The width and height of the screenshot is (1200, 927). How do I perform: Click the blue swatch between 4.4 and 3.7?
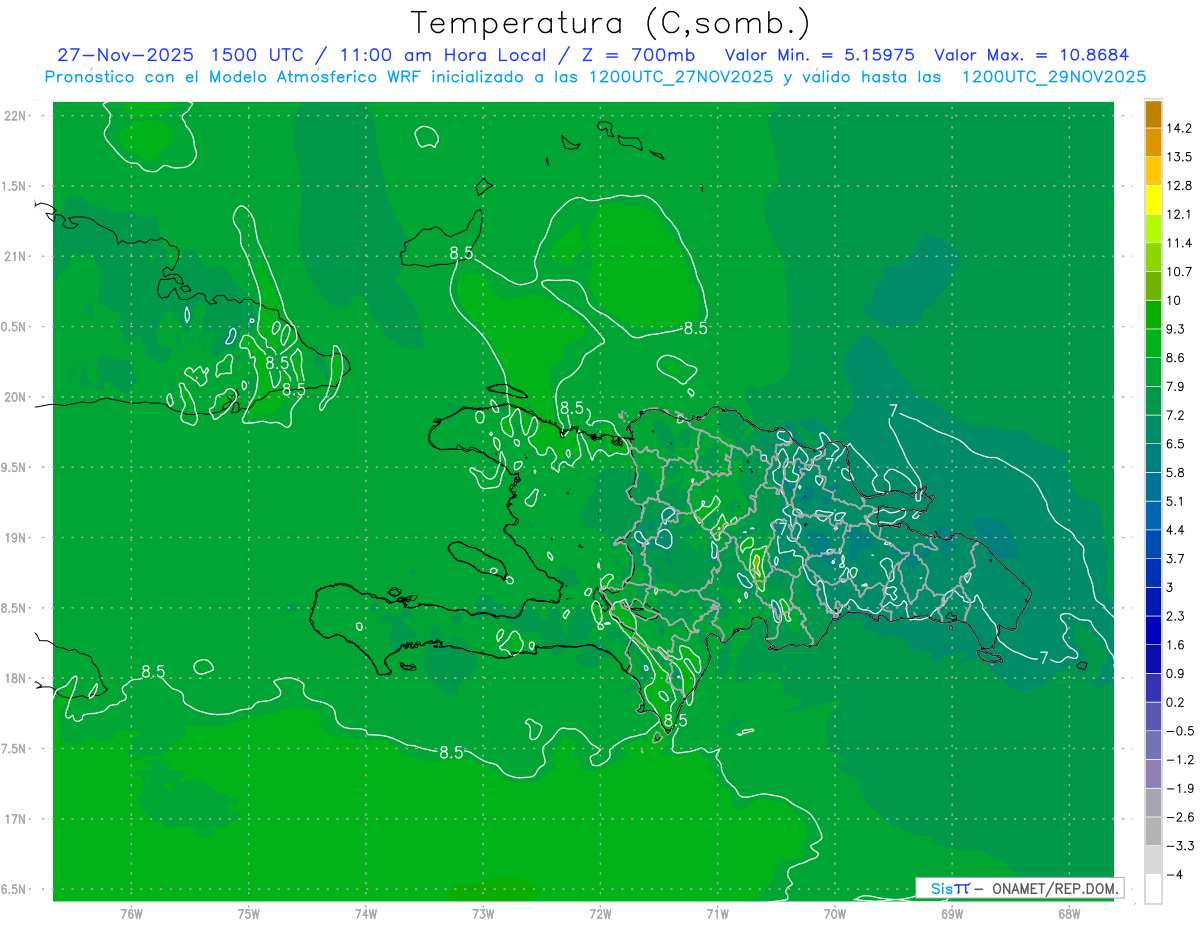point(1153,543)
